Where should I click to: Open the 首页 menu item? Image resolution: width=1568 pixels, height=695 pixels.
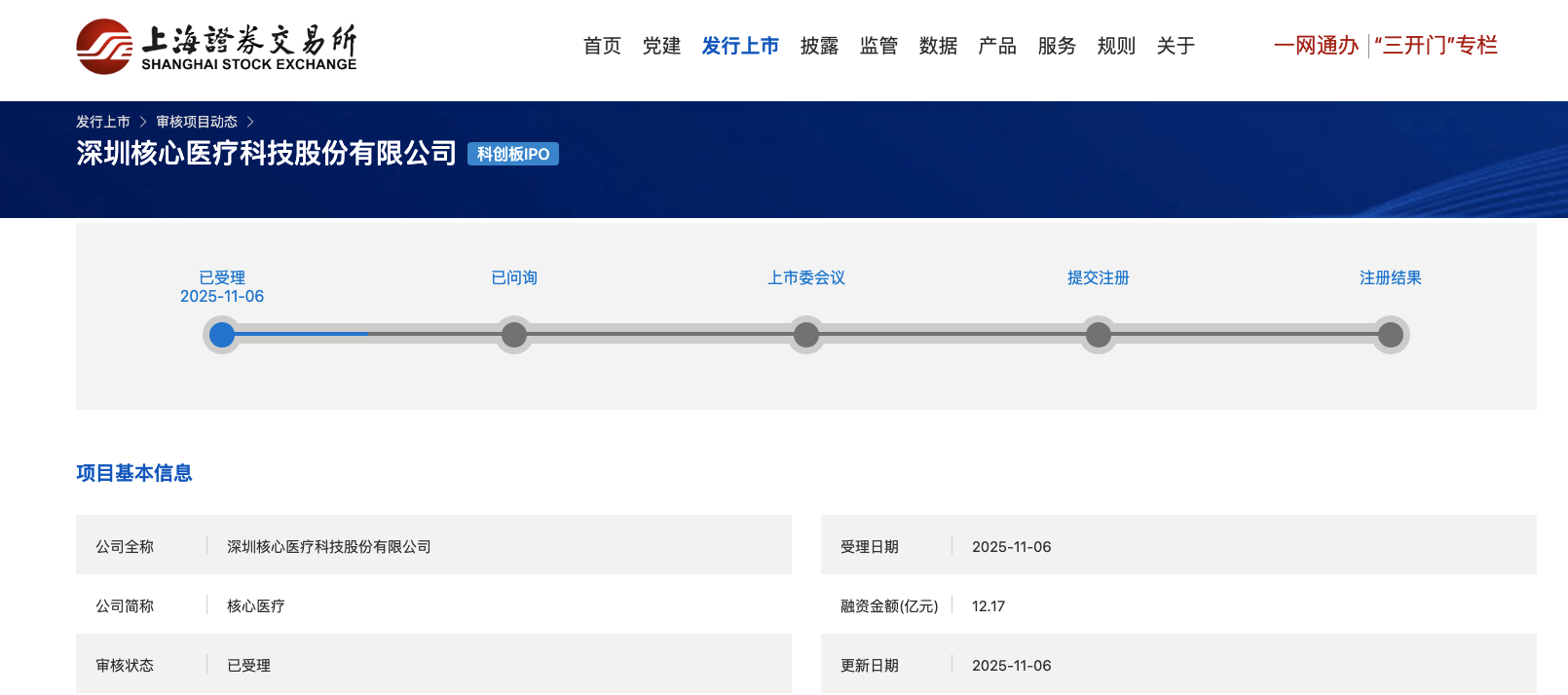point(602,46)
